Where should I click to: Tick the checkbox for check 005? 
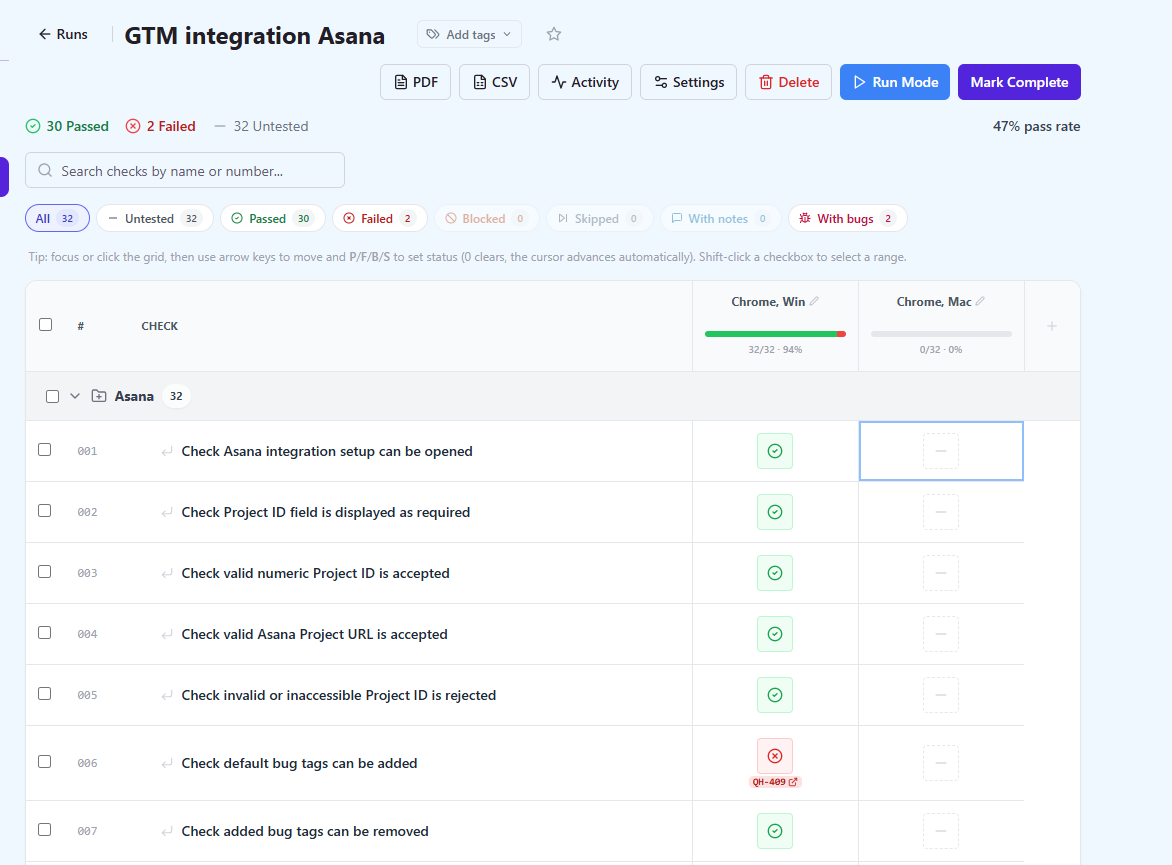point(45,694)
